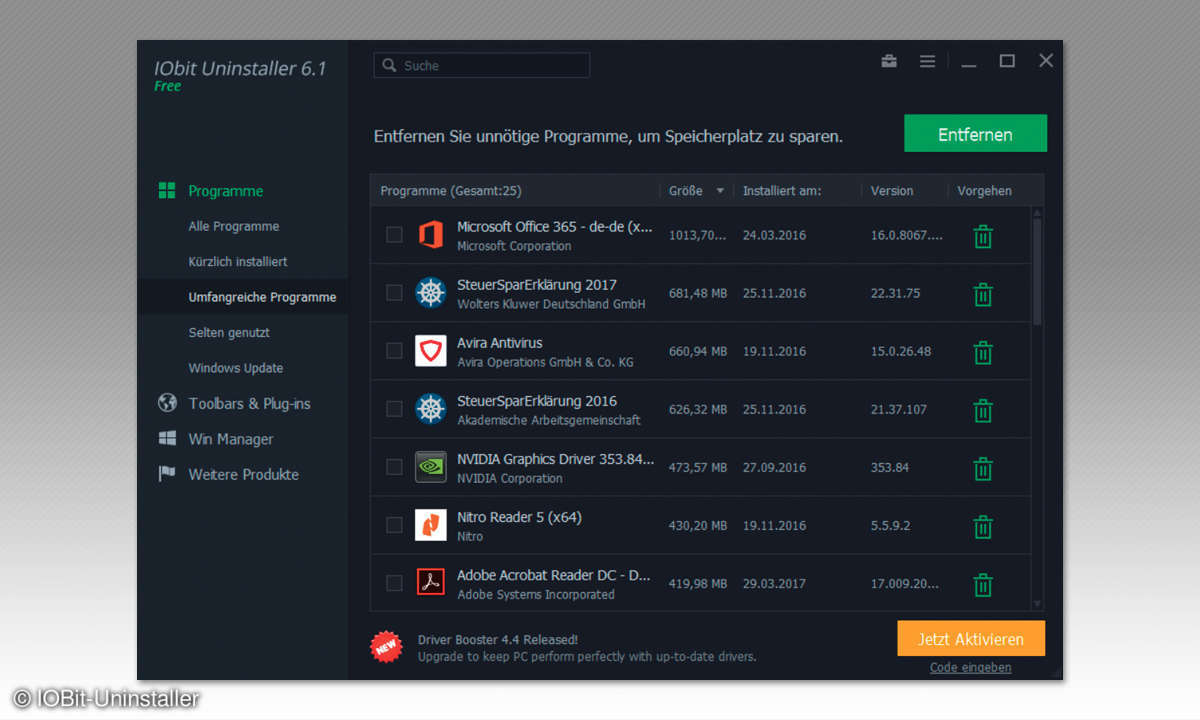Click the Avira Antivirus app icon
This screenshot has height=720, width=1200.
pyautogui.click(x=431, y=351)
